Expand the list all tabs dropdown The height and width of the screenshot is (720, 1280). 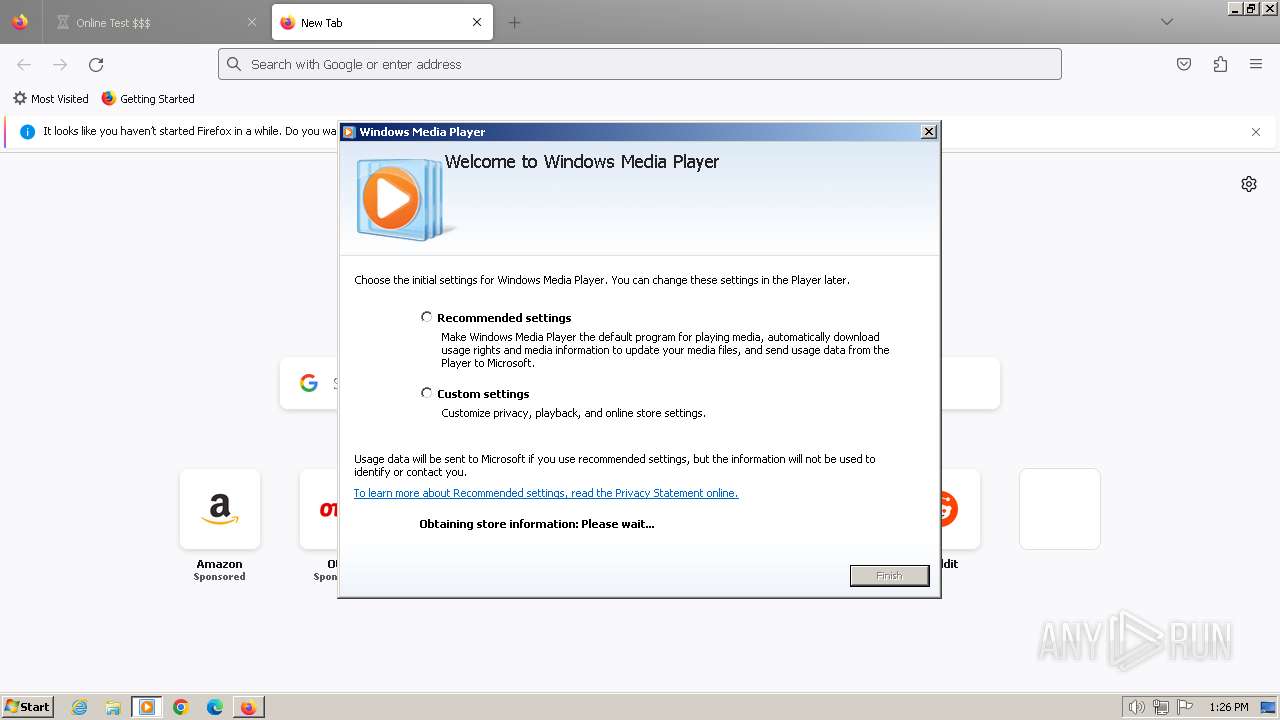(1167, 22)
